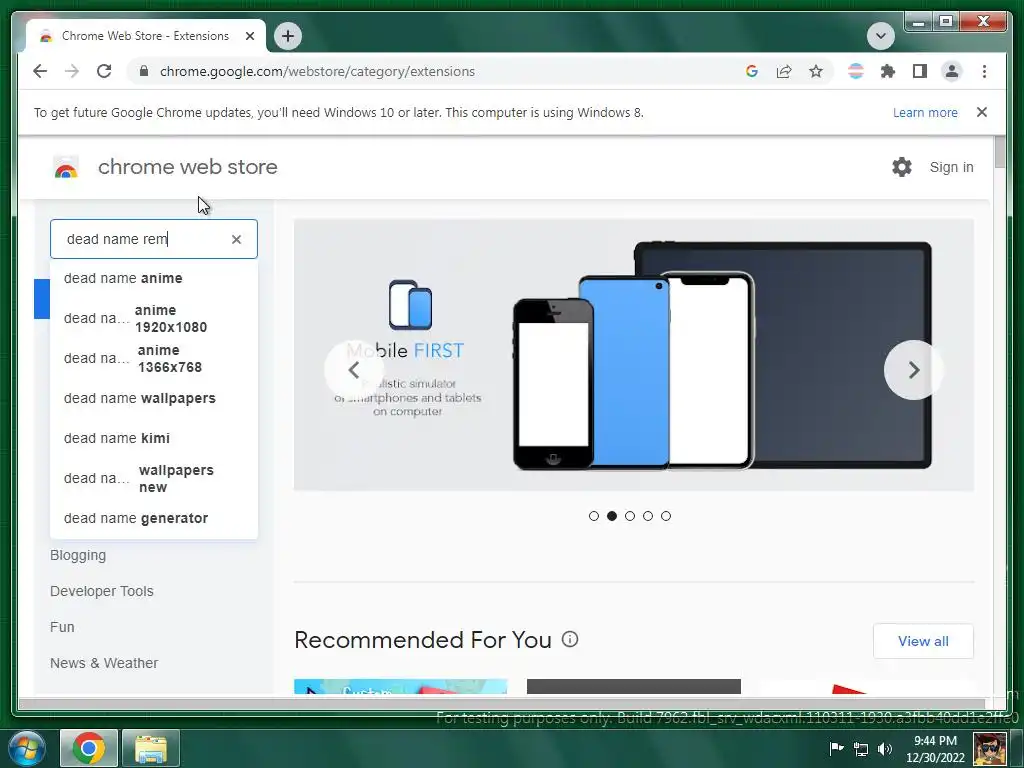Show previous carousel slide
The image size is (1024, 768).
(x=353, y=370)
